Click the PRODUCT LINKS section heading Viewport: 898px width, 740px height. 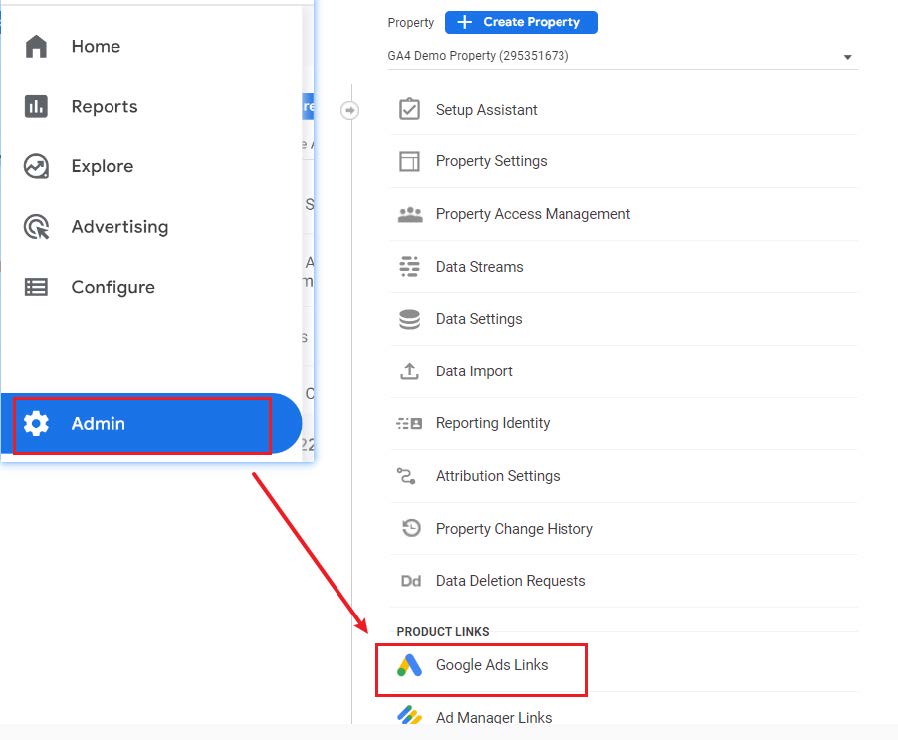tap(443, 632)
